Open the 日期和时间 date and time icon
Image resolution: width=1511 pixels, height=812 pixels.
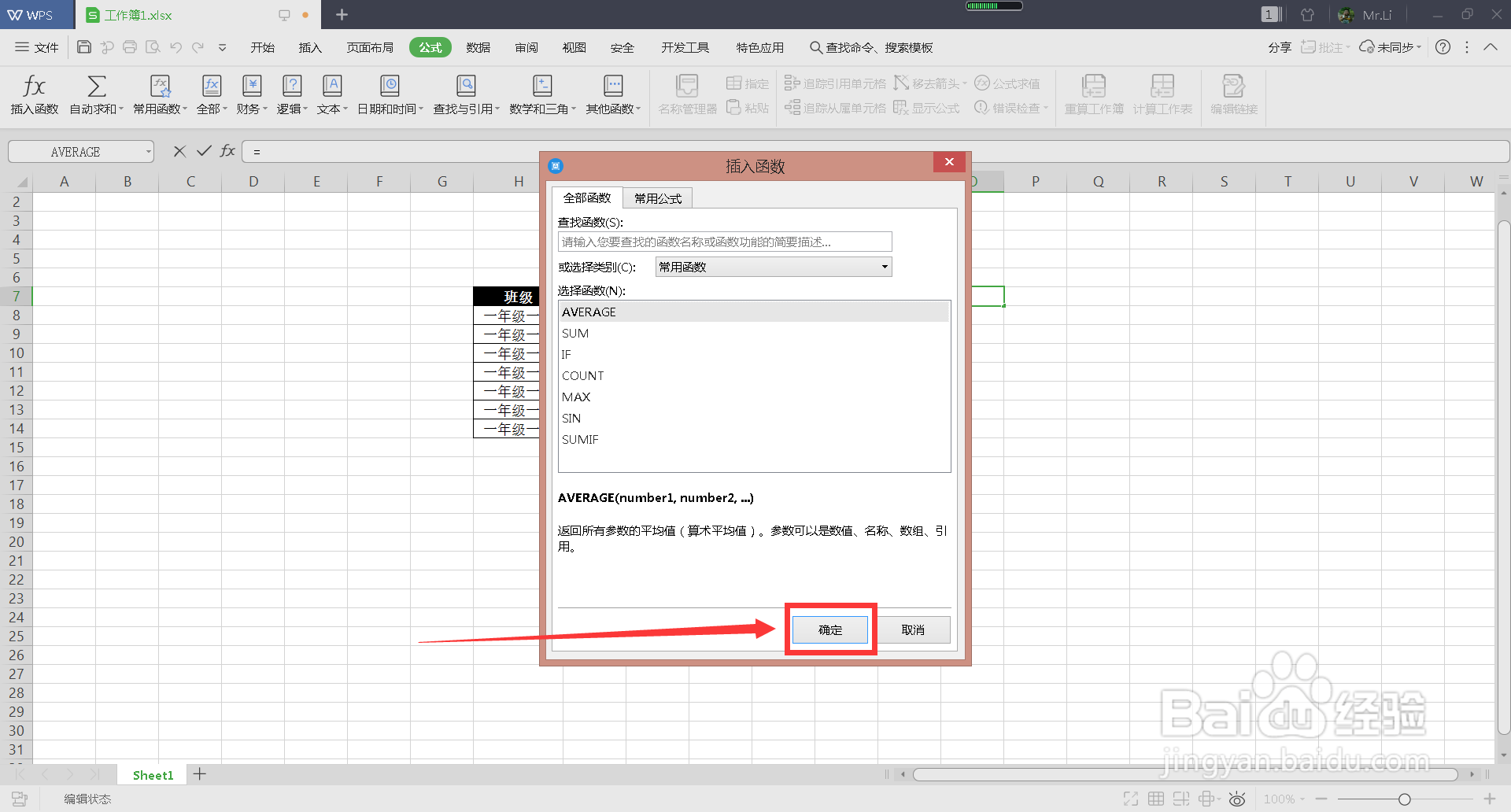[x=390, y=85]
